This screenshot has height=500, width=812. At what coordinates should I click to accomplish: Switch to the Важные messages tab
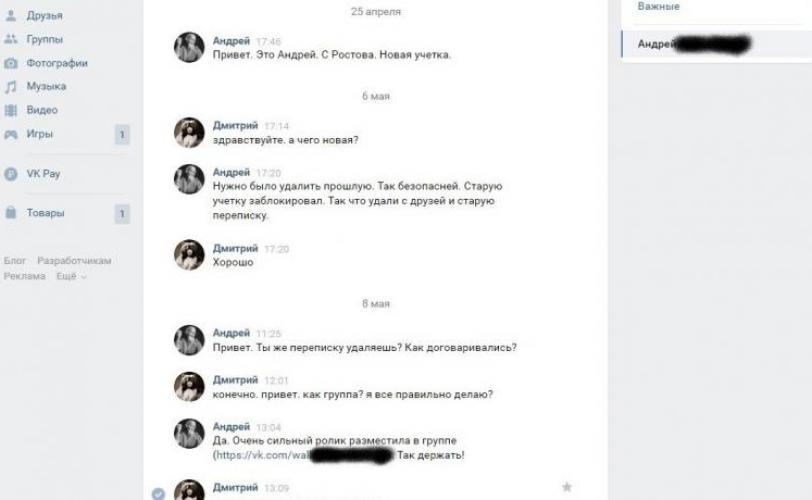(x=658, y=7)
